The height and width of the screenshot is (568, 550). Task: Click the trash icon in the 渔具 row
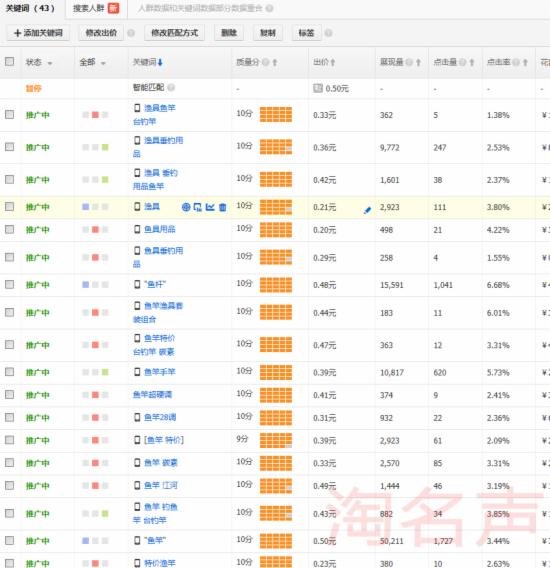pyautogui.click(x=223, y=207)
